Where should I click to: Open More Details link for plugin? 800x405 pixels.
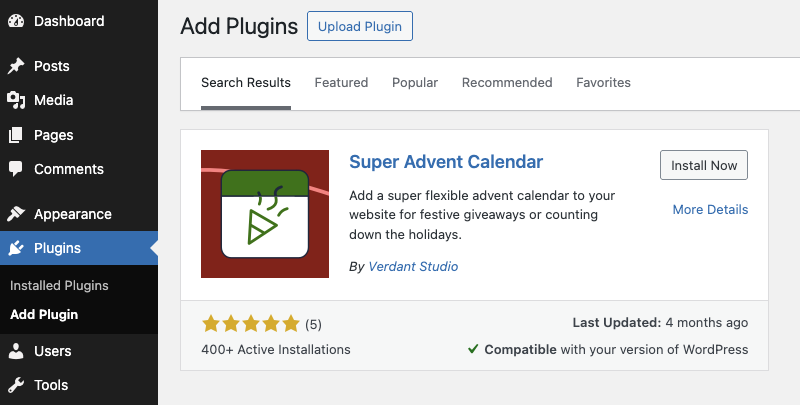(x=710, y=210)
